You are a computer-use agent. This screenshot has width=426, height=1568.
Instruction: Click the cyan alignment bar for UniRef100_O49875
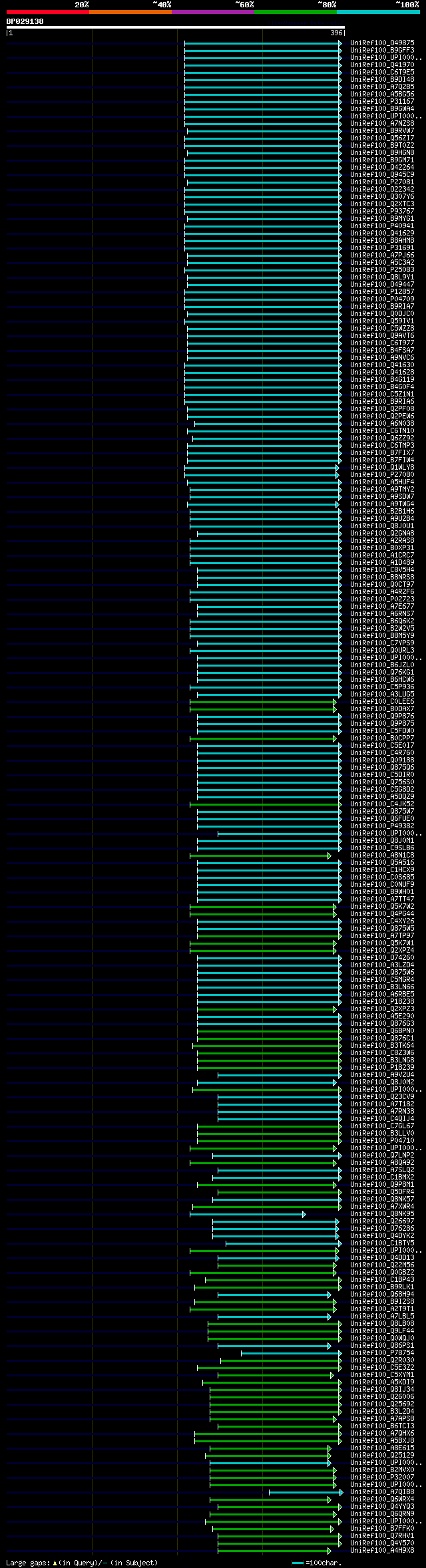coord(262,43)
